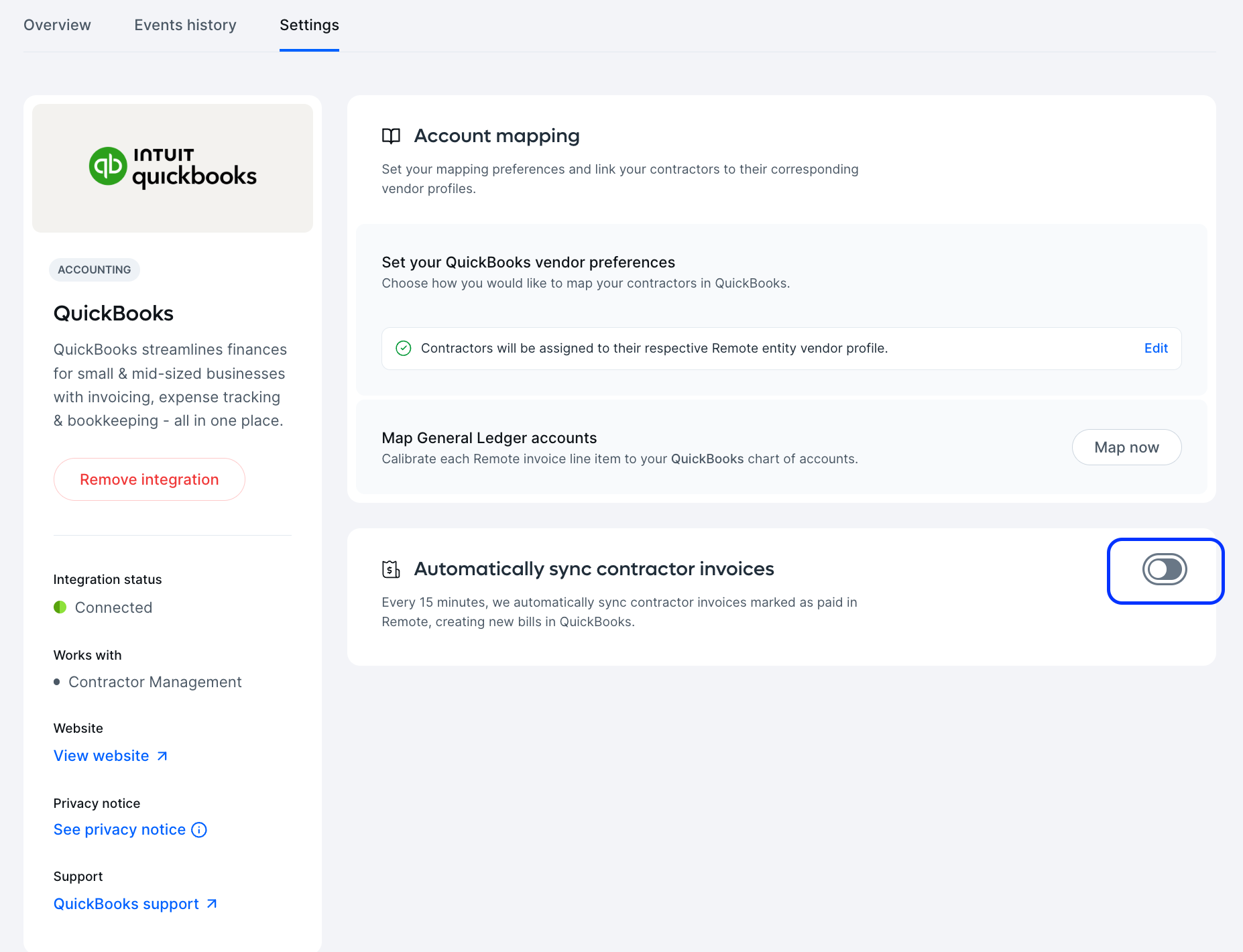The width and height of the screenshot is (1243, 952).
Task: Click the Contractor Management list item
Action: click(x=155, y=682)
